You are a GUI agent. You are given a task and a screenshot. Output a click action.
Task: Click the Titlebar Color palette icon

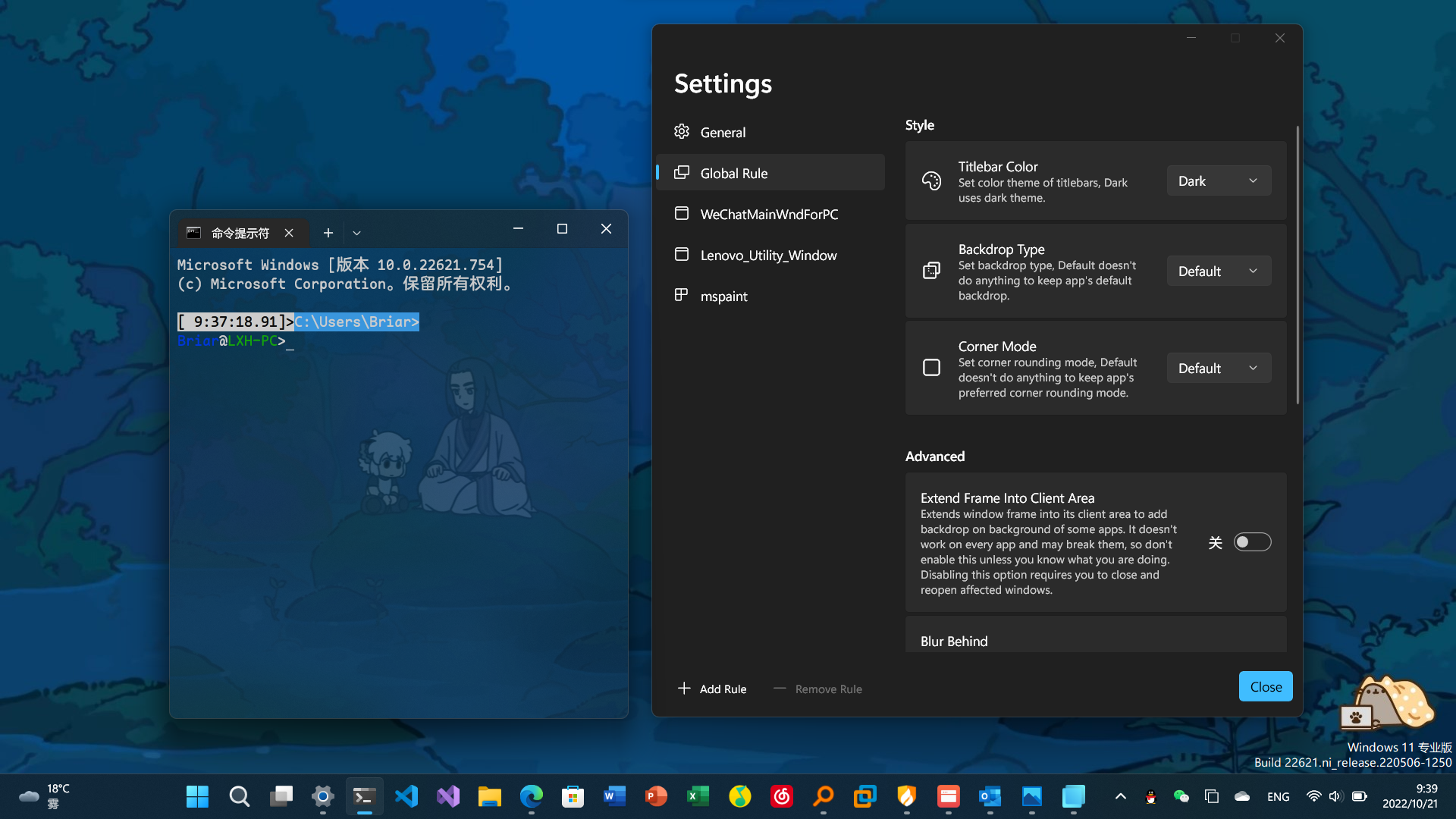(x=931, y=180)
